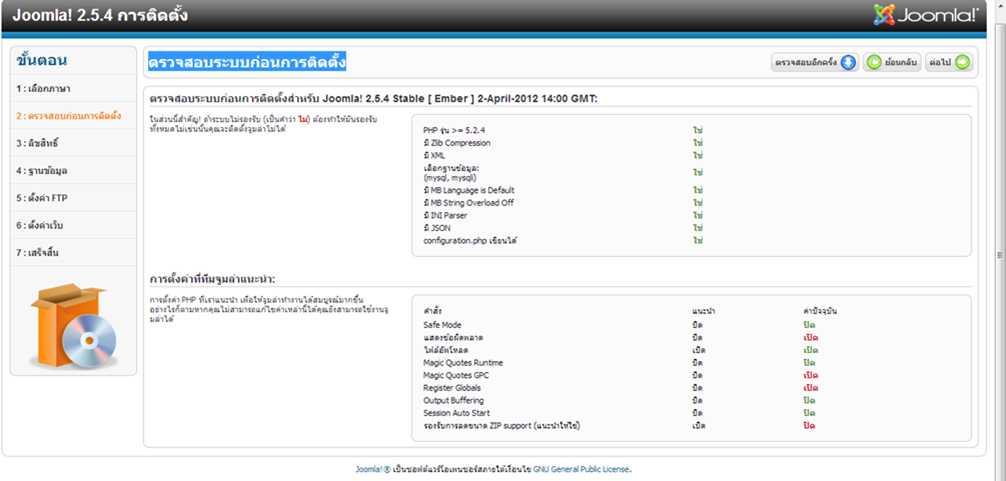The width and height of the screenshot is (1006, 481).
Task: Click the Register Globals label
Action: [452, 388]
